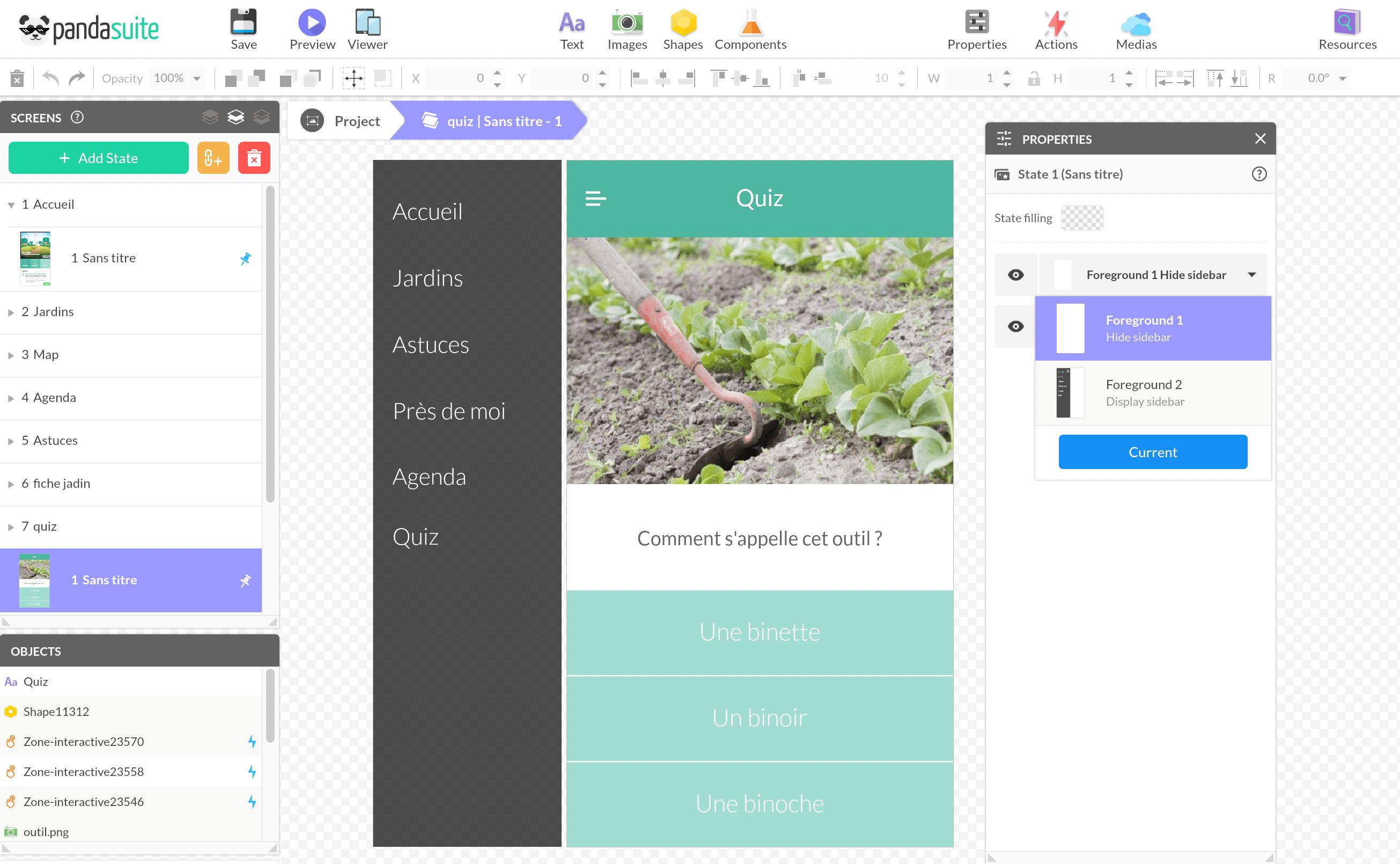Click the State filling color swatch

pyautogui.click(x=1081, y=218)
